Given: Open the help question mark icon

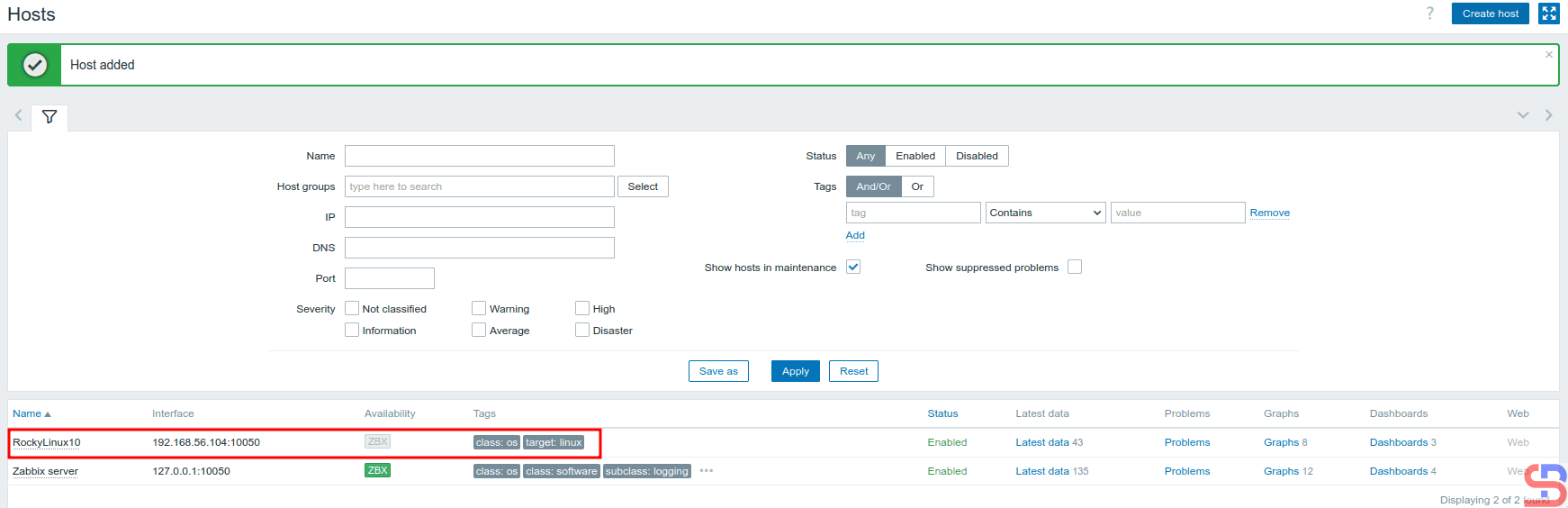Looking at the screenshot, I should pyautogui.click(x=1429, y=14).
